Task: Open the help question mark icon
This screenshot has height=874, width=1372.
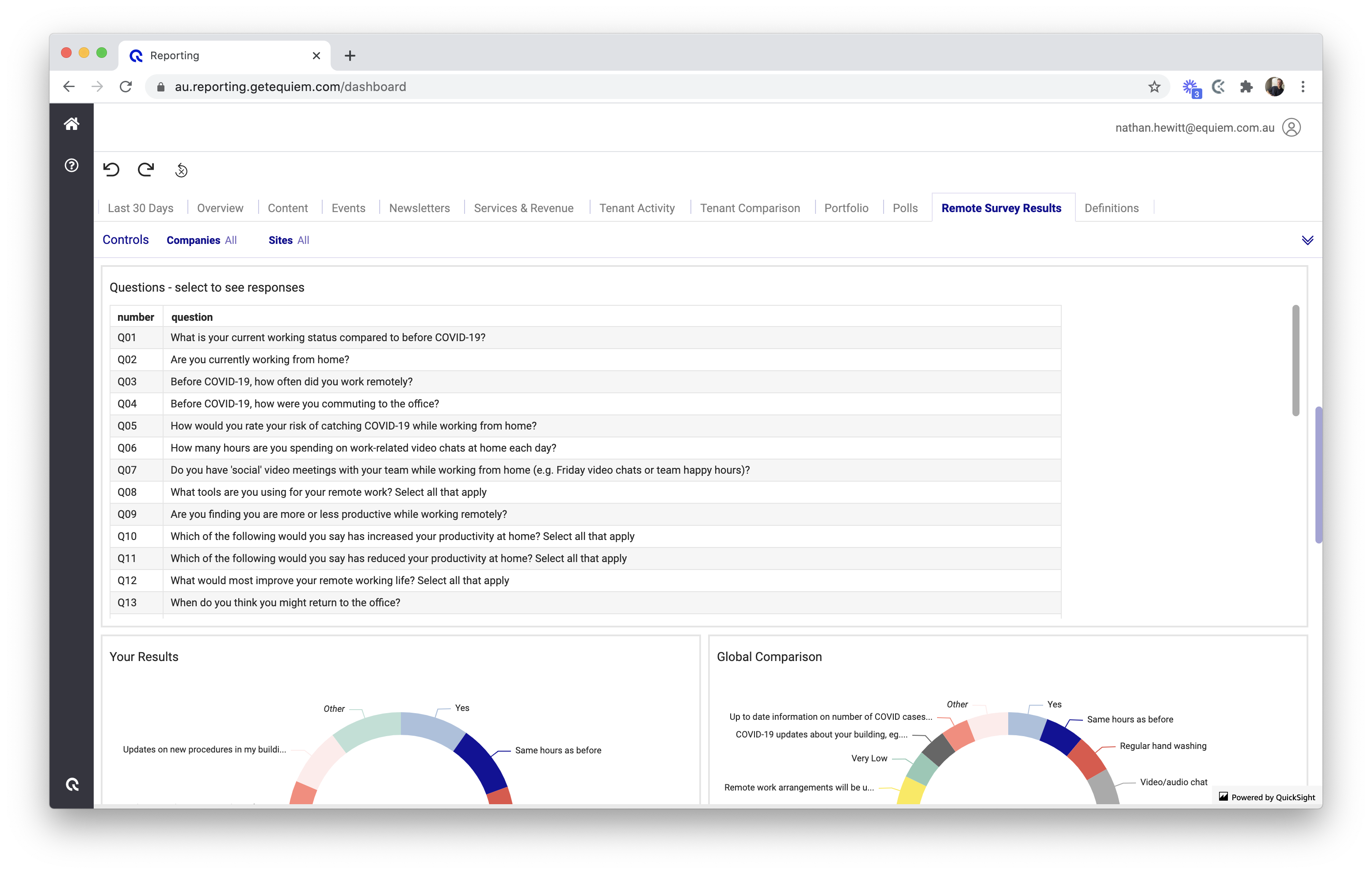Action: click(x=71, y=165)
